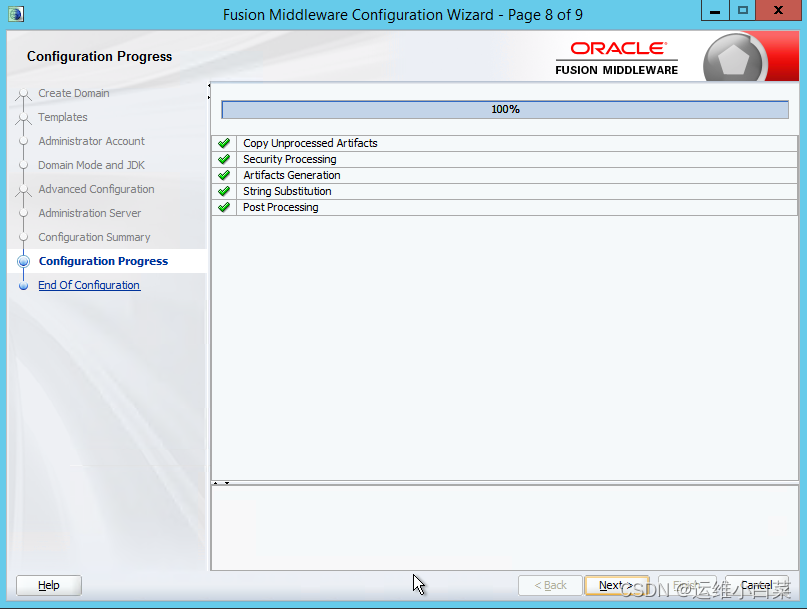Open Help for the wizard
Screen dimensions: 807x609
coord(49,585)
